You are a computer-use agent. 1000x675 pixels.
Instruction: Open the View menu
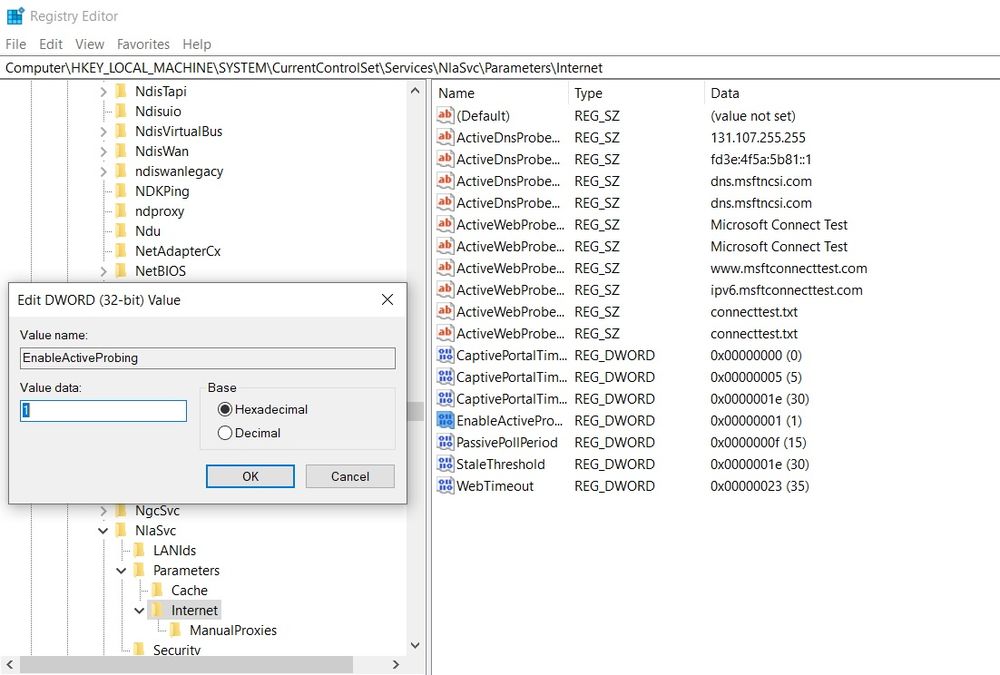pyautogui.click(x=89, y=44)
